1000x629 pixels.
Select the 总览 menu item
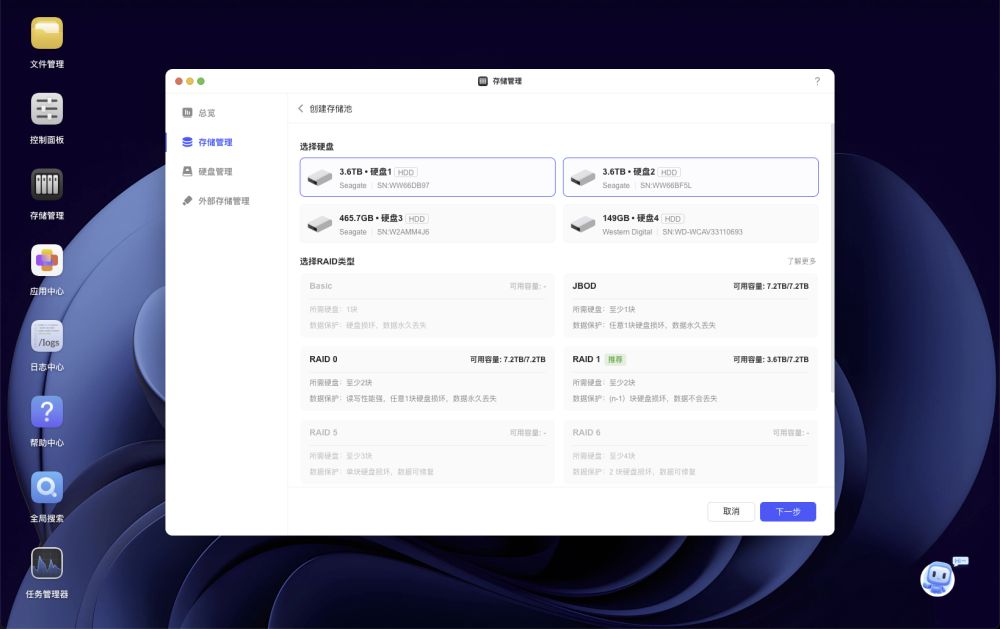pyautogui.click(x=207, y=113)
